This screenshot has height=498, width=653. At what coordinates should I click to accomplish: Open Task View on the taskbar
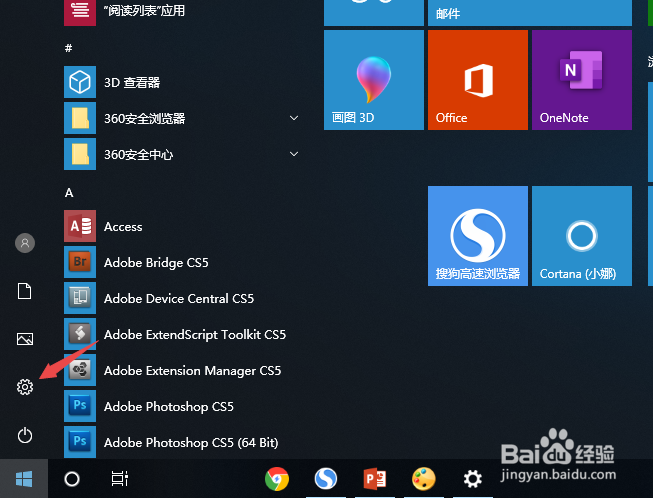pyautogui.click(x=120, y=479)
